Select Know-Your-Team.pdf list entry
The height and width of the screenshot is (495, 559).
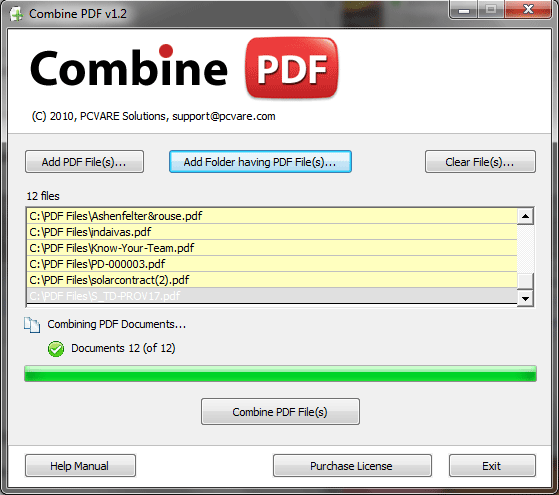tap(272, 248)
